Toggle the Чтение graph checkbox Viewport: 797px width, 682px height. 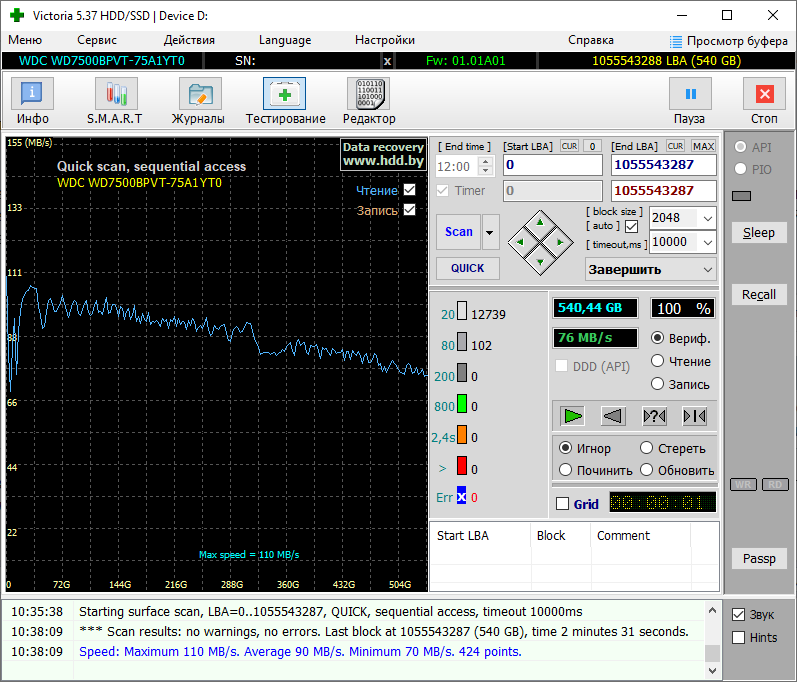409,190
